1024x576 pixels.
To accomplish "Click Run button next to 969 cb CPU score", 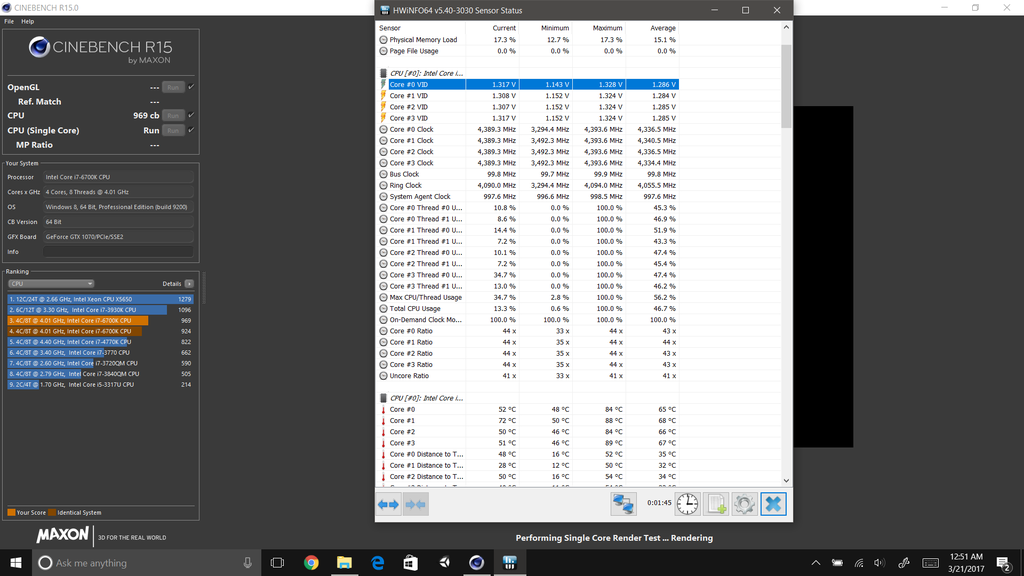I will pos(173,116).
